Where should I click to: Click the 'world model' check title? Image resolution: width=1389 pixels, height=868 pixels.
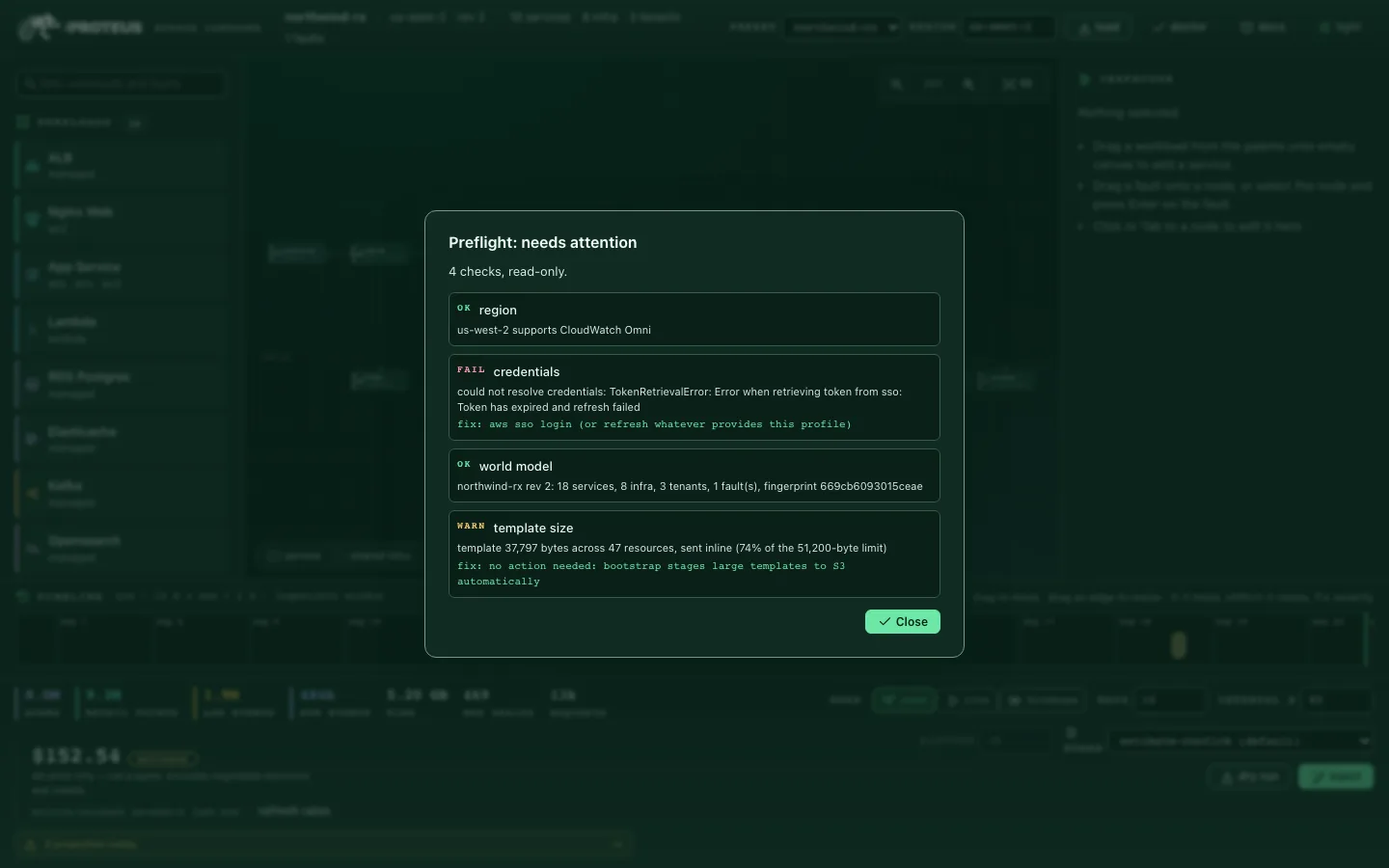coord(516,466)
